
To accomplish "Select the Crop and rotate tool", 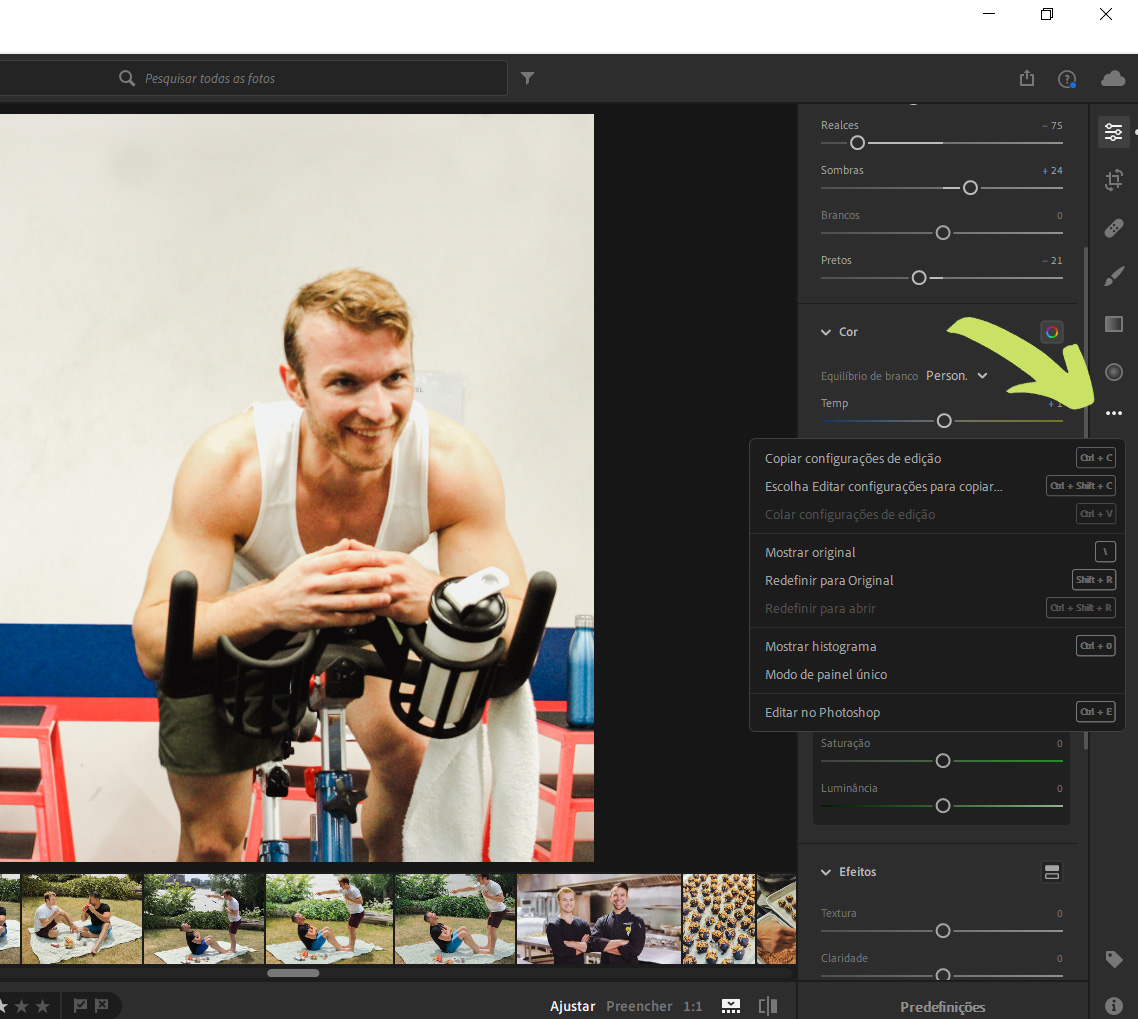I will 1113,180.
